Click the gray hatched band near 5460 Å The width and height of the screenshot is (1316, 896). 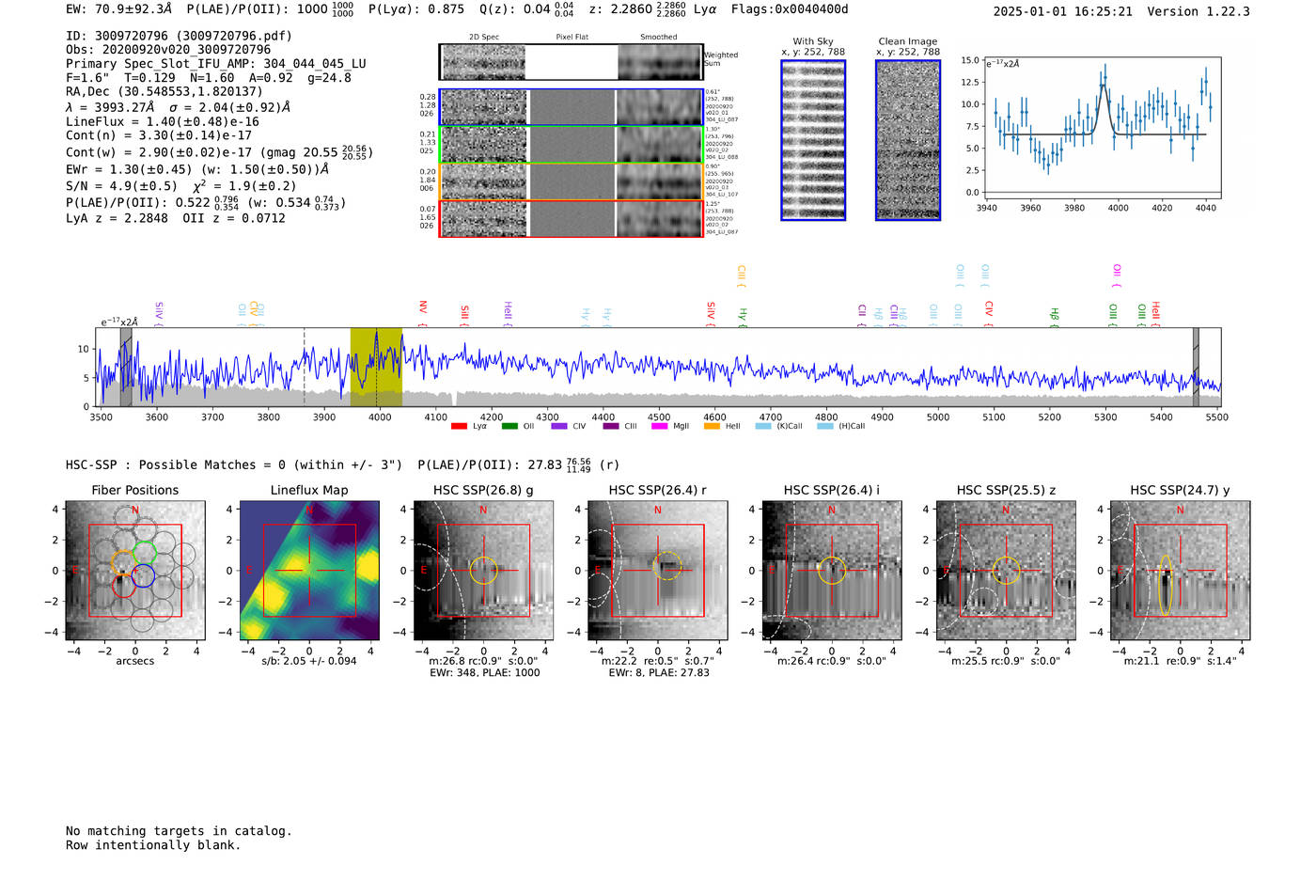[1196, 367]
